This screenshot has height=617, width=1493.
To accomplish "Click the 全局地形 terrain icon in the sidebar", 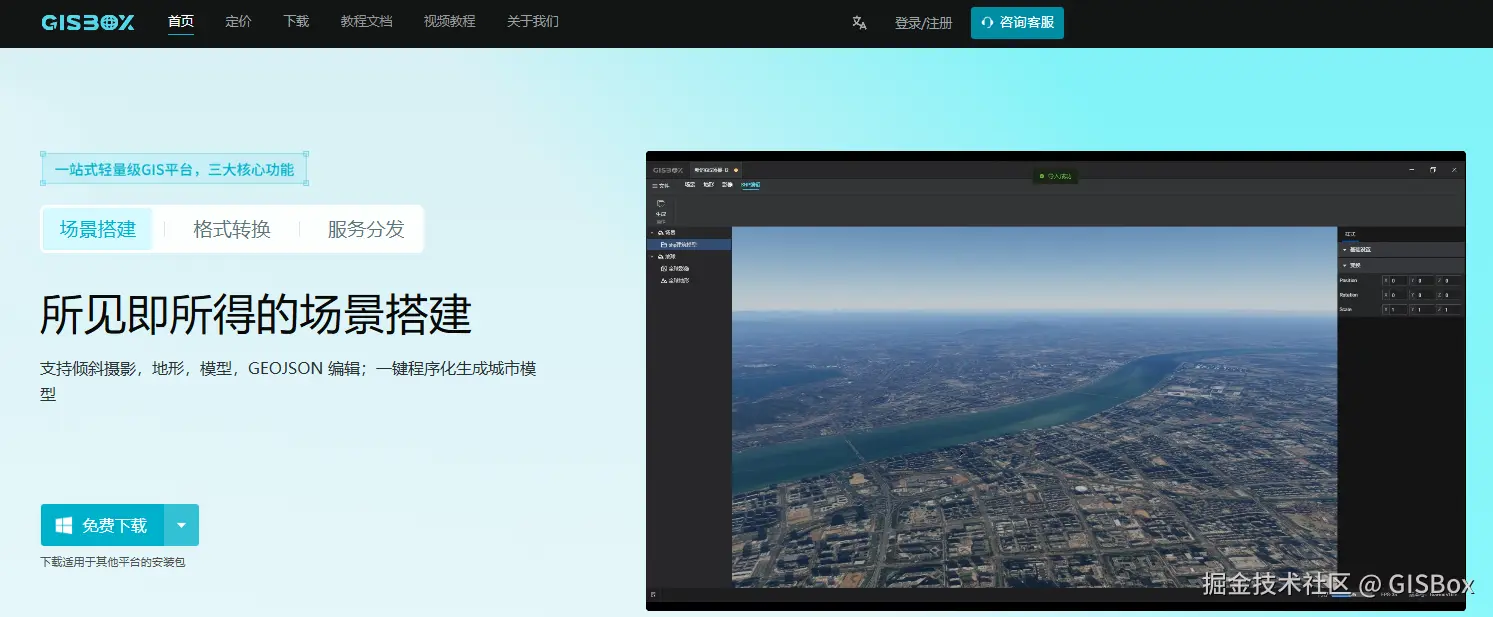I will coord(662,280).
